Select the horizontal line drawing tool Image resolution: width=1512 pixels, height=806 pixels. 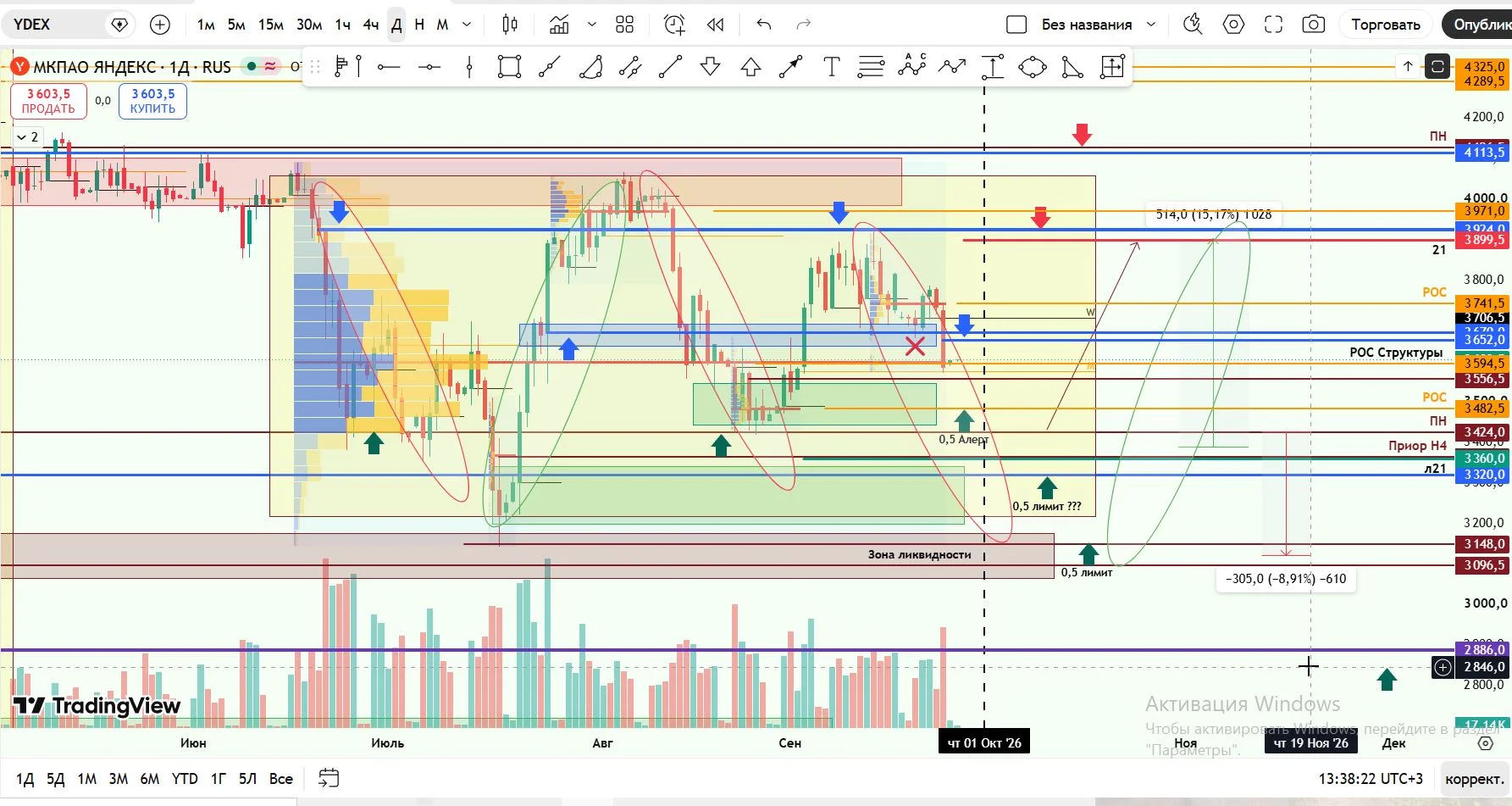pyautogui.click(x=429, y=66)
